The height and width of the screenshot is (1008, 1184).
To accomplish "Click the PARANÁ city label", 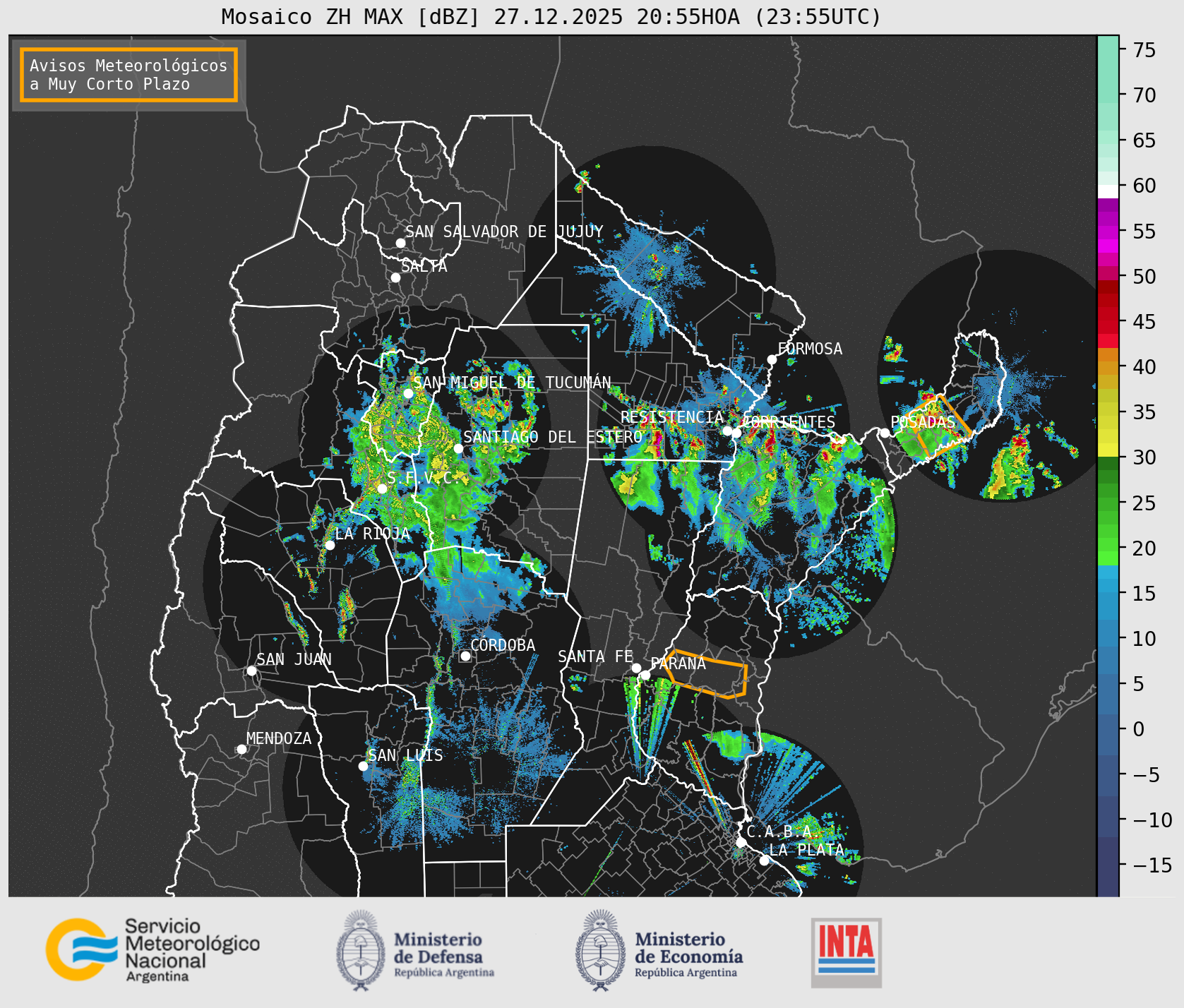I will coord(678,664).
